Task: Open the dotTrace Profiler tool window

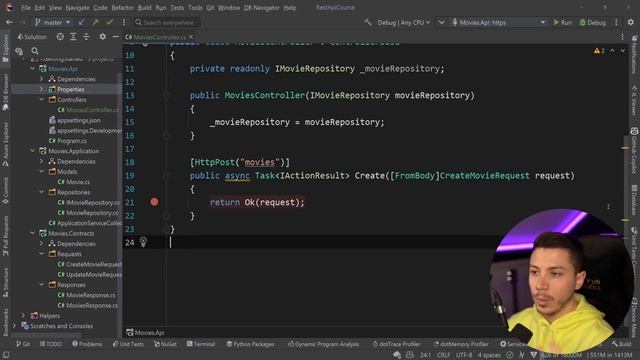Action: point(396,344)
